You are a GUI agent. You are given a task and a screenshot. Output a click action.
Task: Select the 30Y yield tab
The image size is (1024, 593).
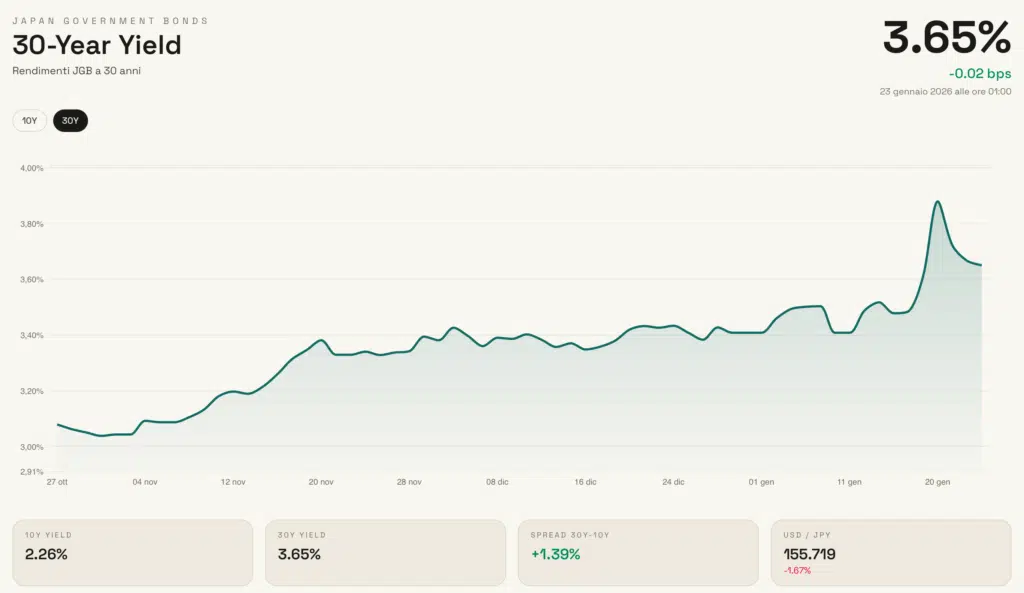(x=70, y=121)
